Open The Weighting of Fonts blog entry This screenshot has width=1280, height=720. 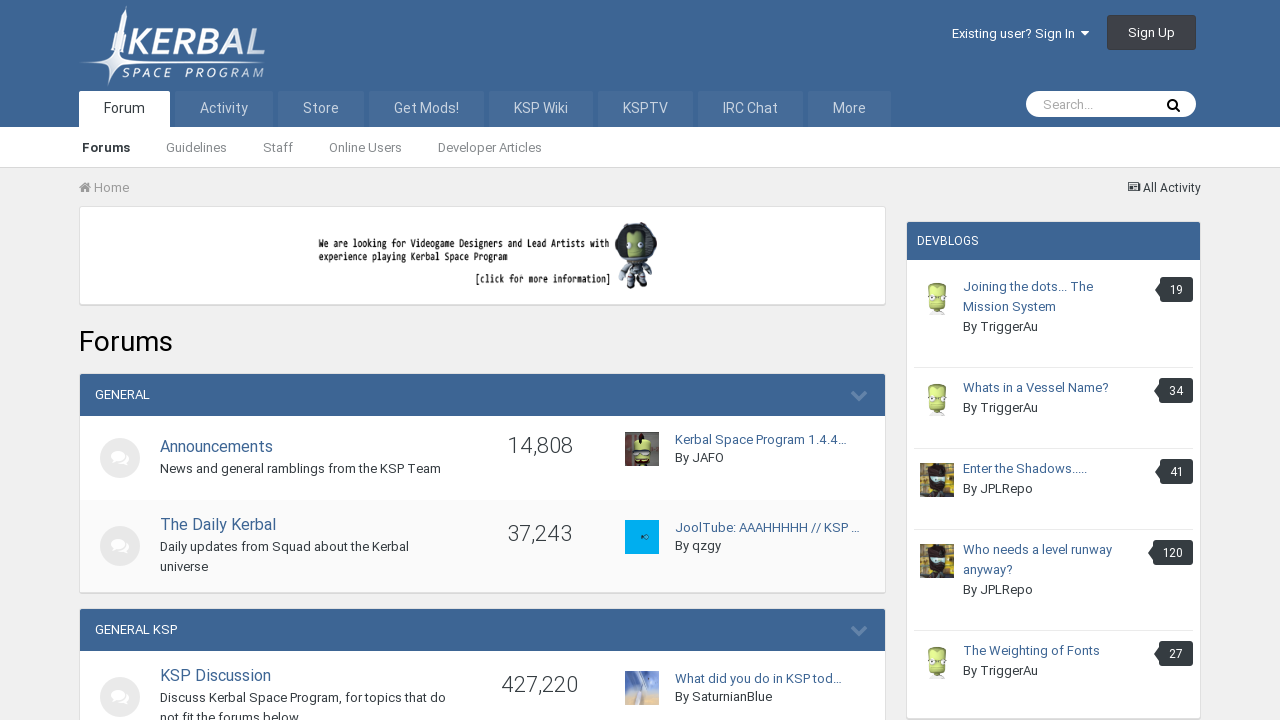(1031, 651)
